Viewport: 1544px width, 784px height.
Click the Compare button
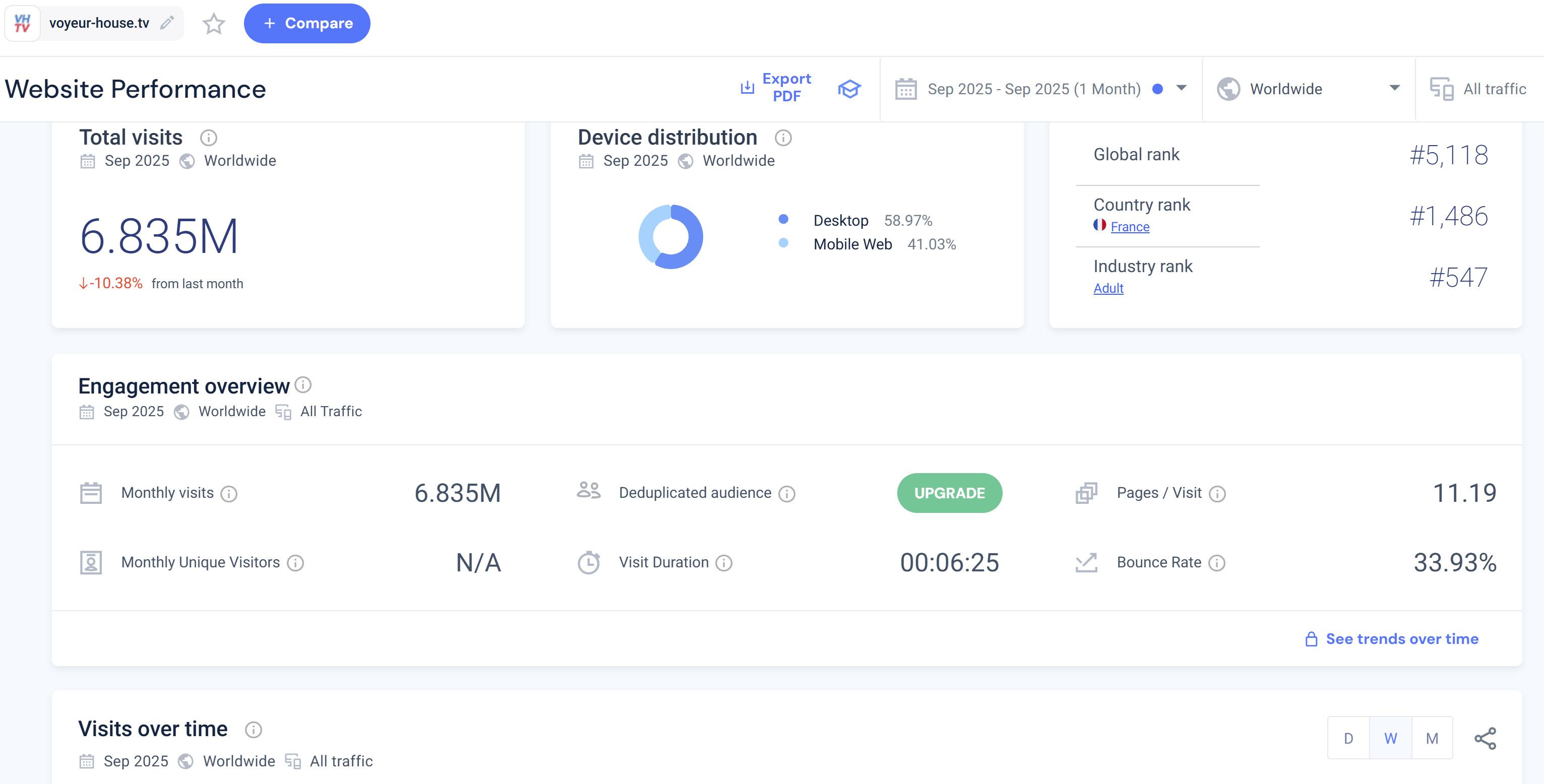pos(307,23)
